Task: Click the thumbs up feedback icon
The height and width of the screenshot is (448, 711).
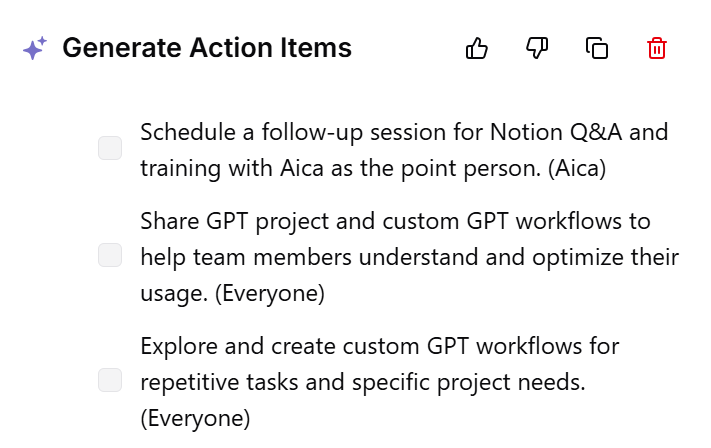Action: pyautogui.click(x=477, y=48)
